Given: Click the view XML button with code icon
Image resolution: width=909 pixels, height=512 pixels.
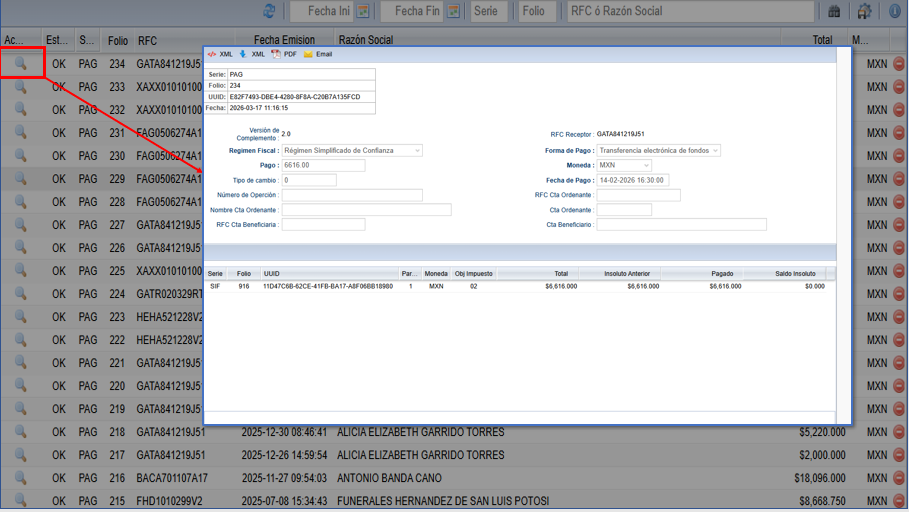Looking at the screenshot, I should click(x=220, y=54).
